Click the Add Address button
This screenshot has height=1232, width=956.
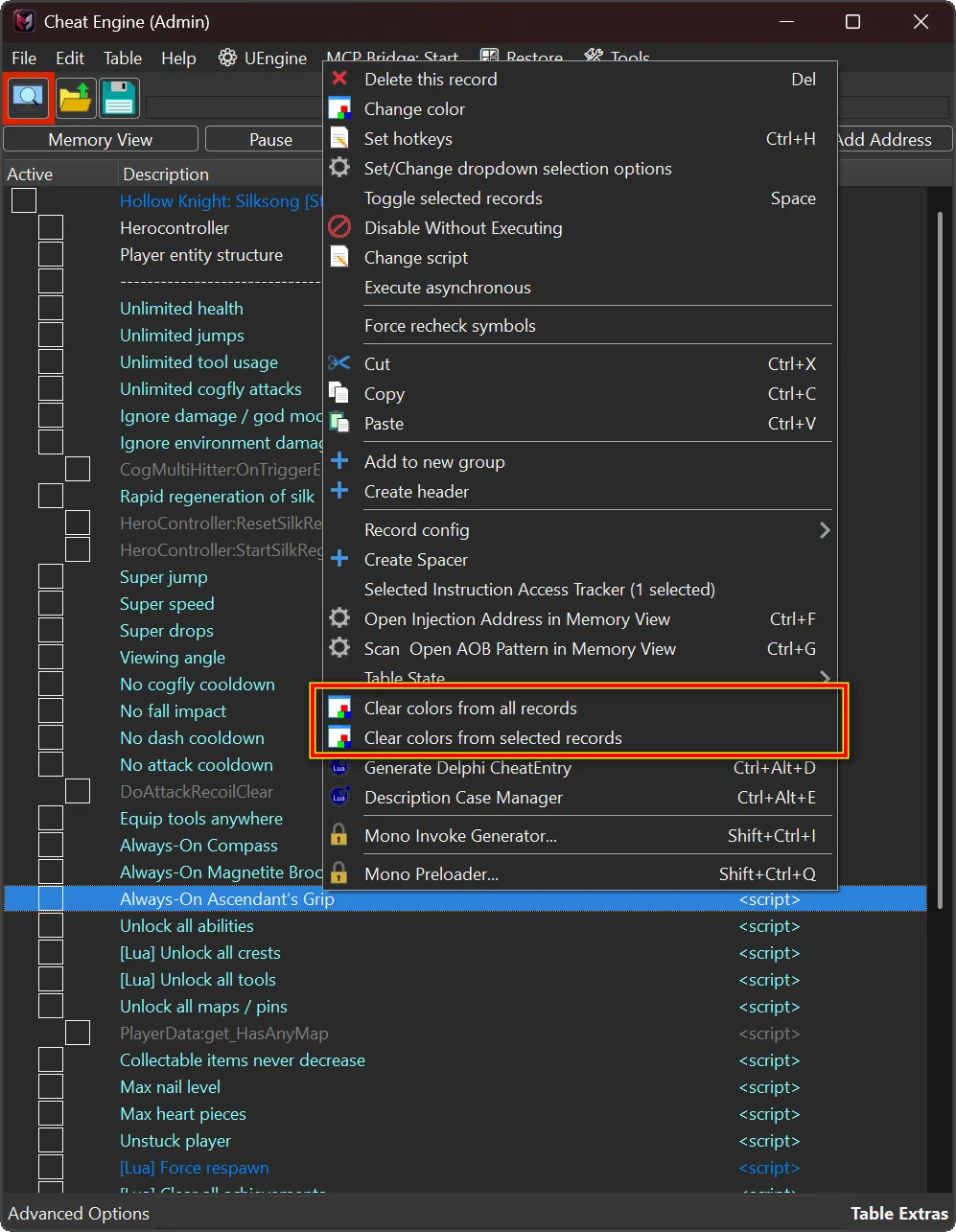(x=894, y=139)
